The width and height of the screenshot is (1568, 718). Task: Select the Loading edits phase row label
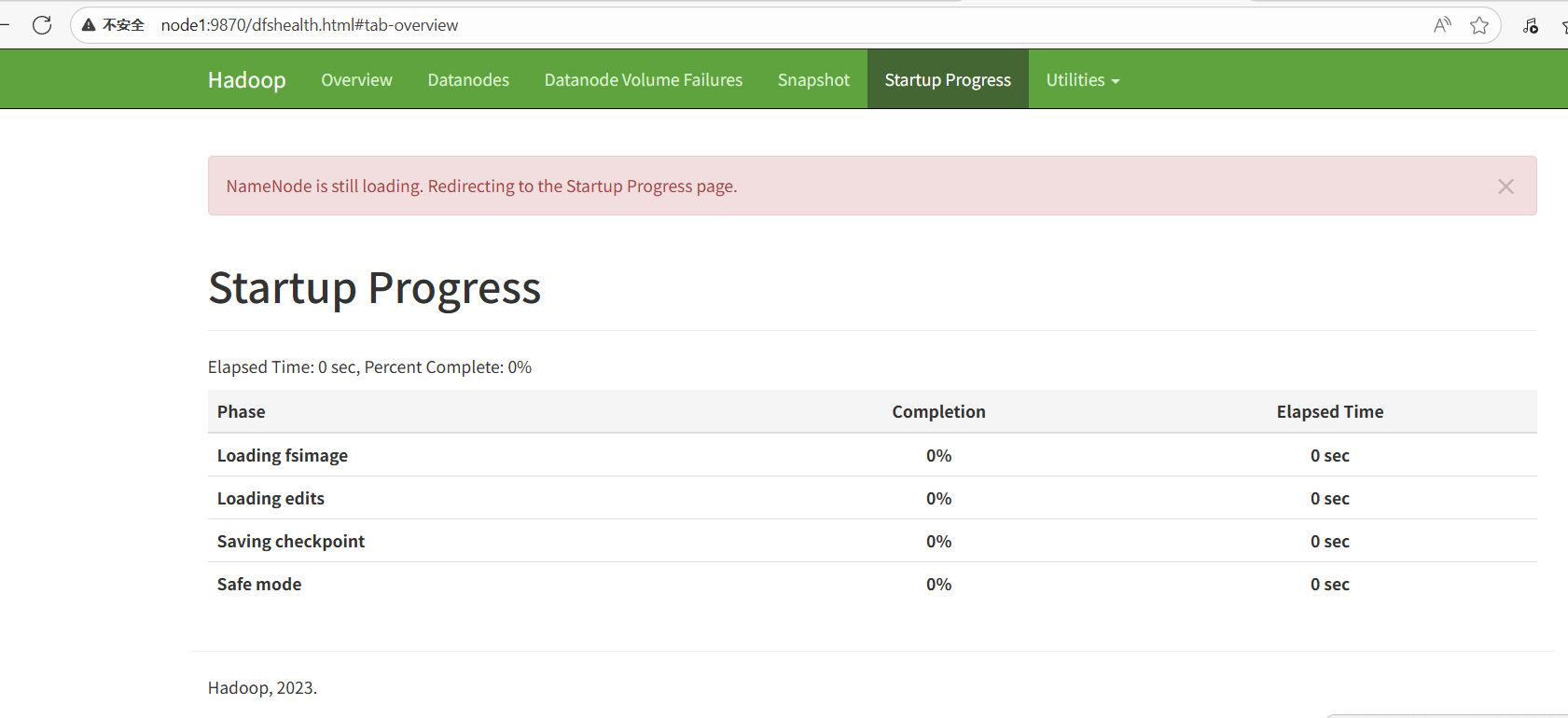click(271, 499)
